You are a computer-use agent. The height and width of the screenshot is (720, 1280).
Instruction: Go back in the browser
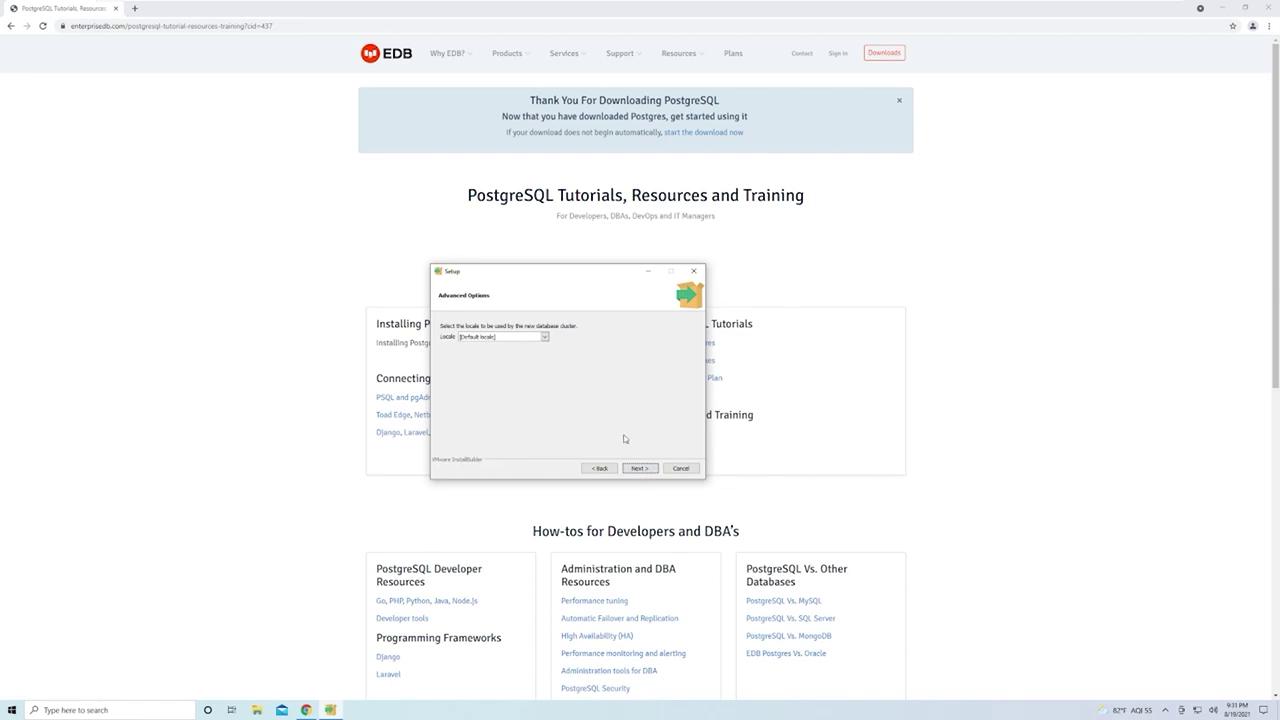(11, 26)
